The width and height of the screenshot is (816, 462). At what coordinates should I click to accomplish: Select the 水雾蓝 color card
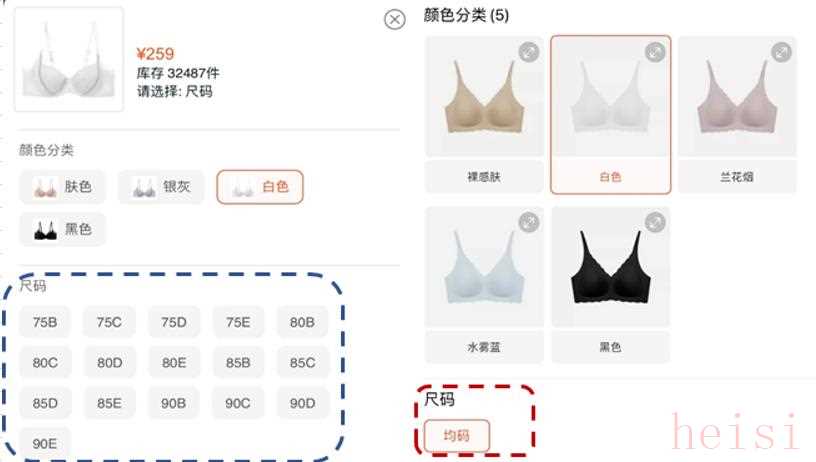click(484, 285)
